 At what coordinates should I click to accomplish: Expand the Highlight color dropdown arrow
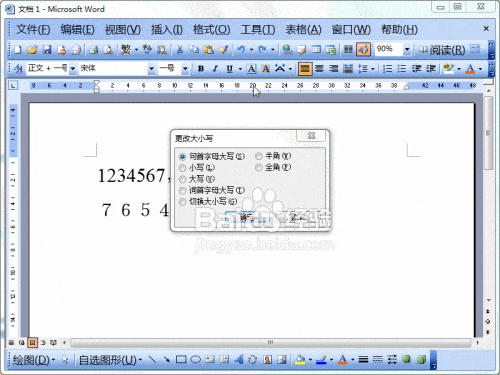click(x=459, y=69)
